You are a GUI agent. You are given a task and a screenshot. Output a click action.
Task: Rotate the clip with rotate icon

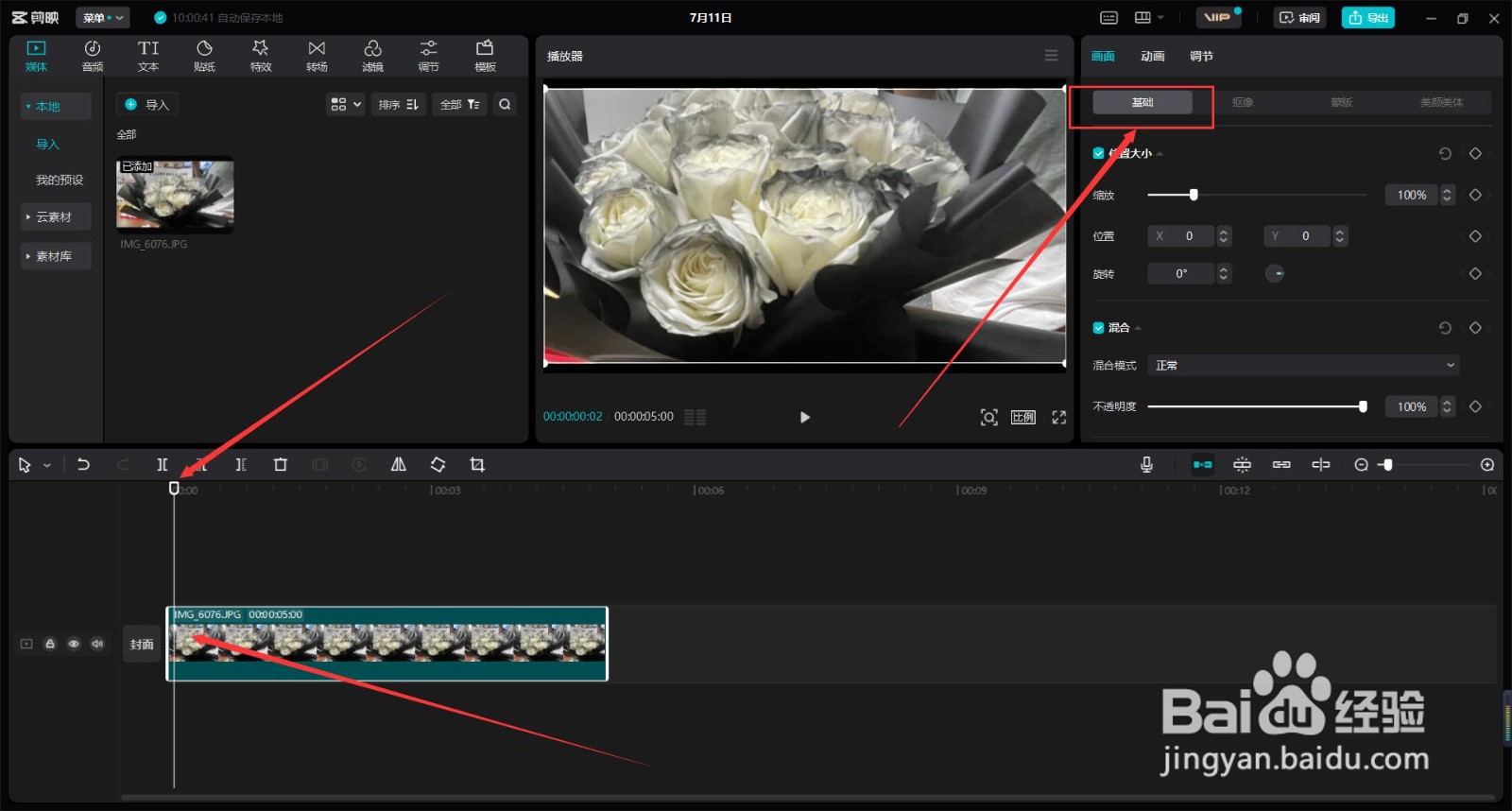point(438,464)
